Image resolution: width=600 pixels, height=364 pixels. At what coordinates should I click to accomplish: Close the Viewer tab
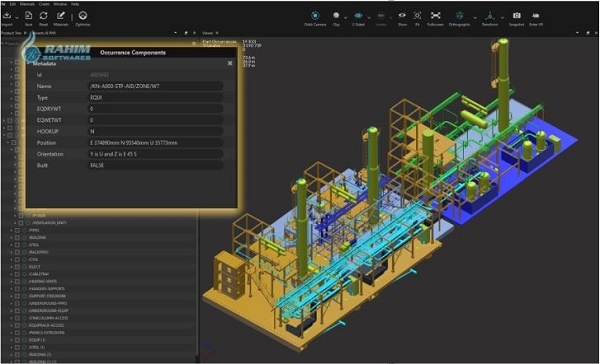[217, 33]
